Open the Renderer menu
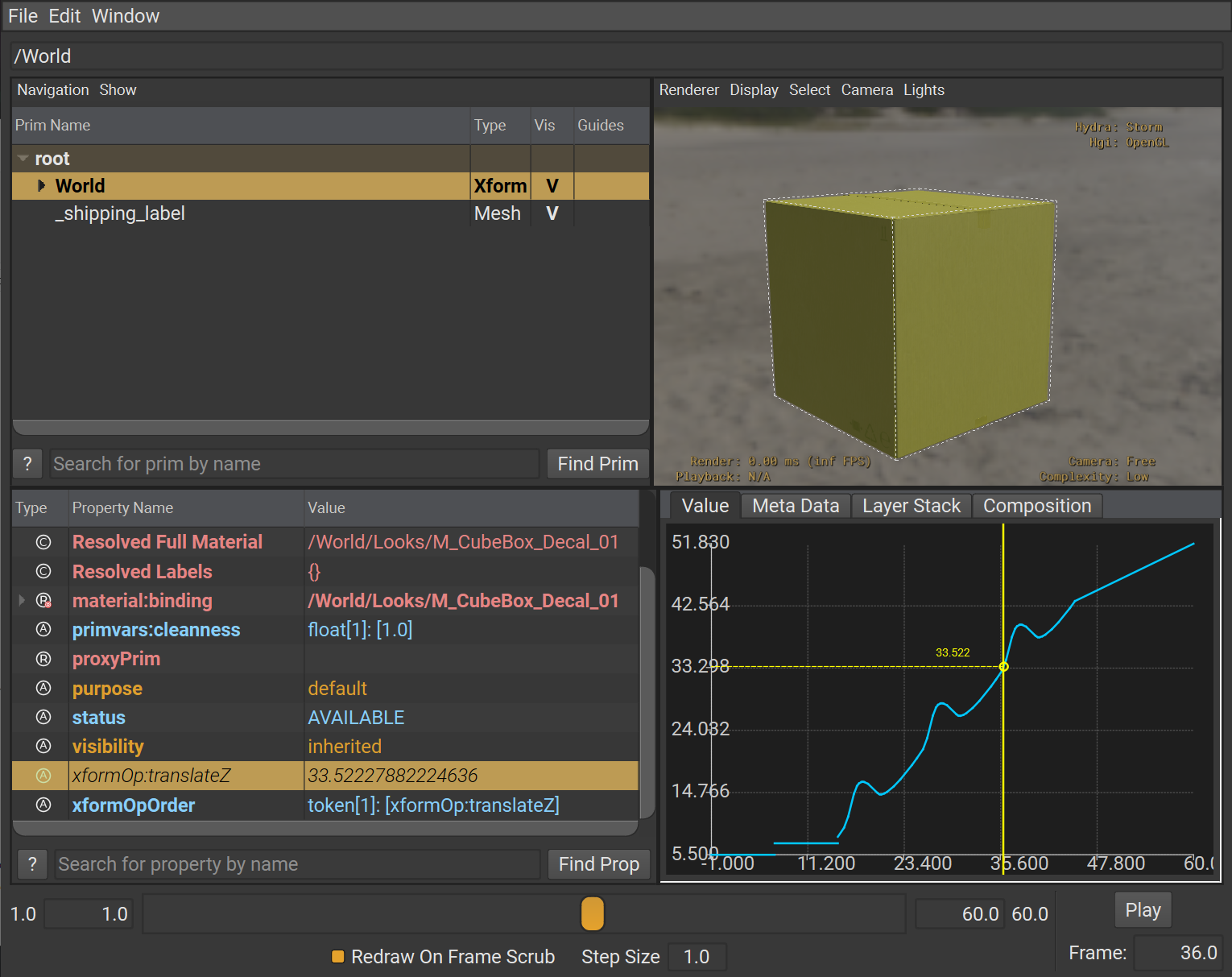1232x977 pixels. pyautogui.click(x=688, y=90)
